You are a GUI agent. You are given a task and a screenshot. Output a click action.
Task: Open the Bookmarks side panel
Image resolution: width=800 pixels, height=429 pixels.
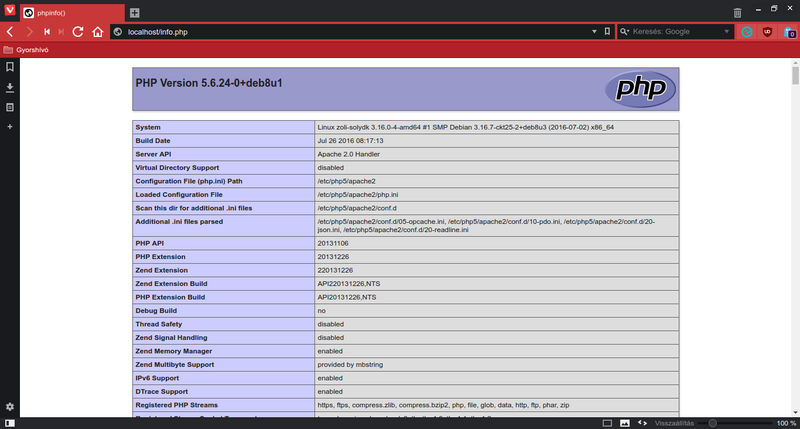[10, 67]
